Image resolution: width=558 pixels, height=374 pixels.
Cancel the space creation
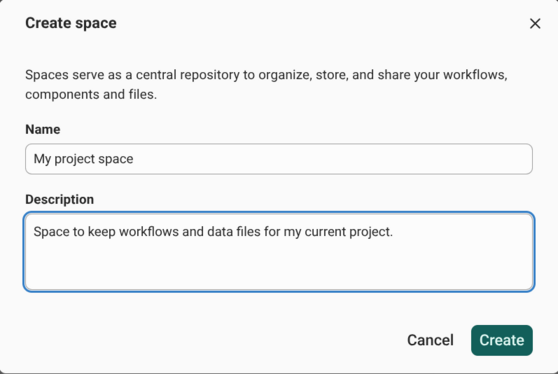point(430,340)
